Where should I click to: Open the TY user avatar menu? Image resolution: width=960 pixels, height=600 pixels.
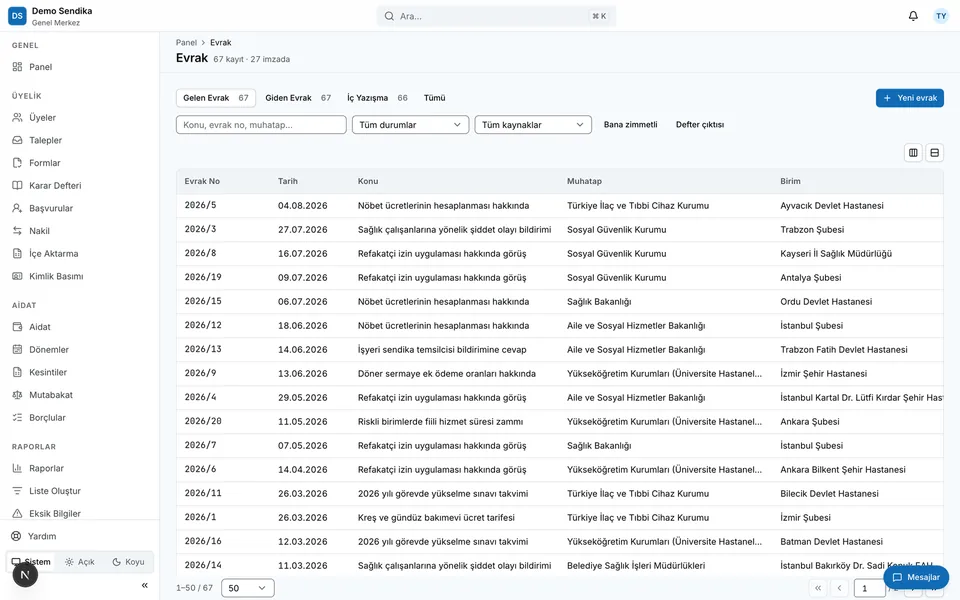click(x=941, y=16)
